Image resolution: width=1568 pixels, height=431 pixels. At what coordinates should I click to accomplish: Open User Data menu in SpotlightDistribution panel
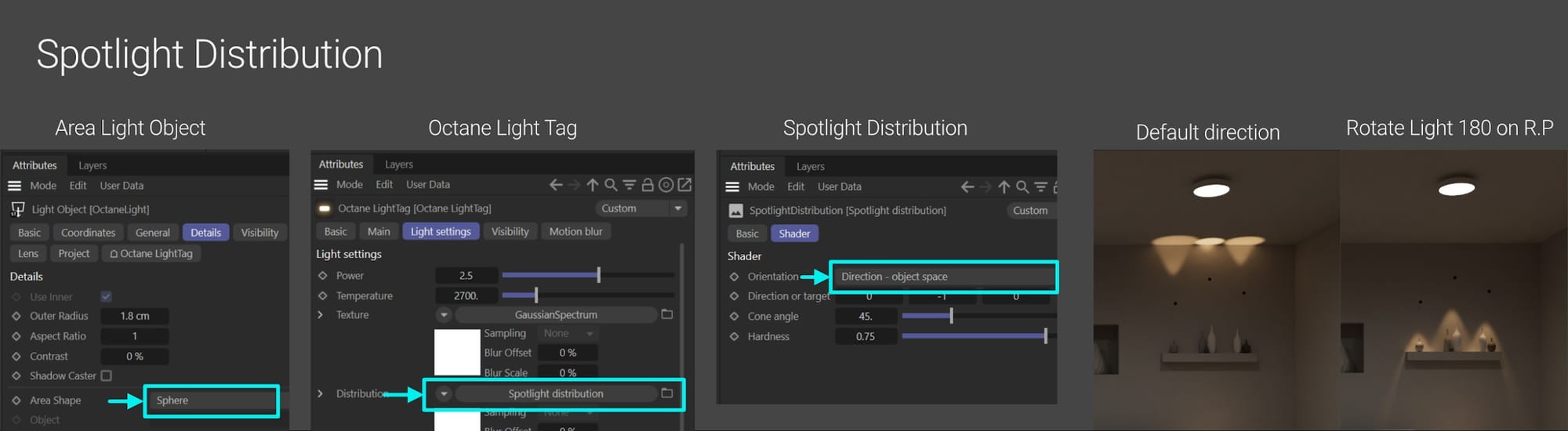839,187
